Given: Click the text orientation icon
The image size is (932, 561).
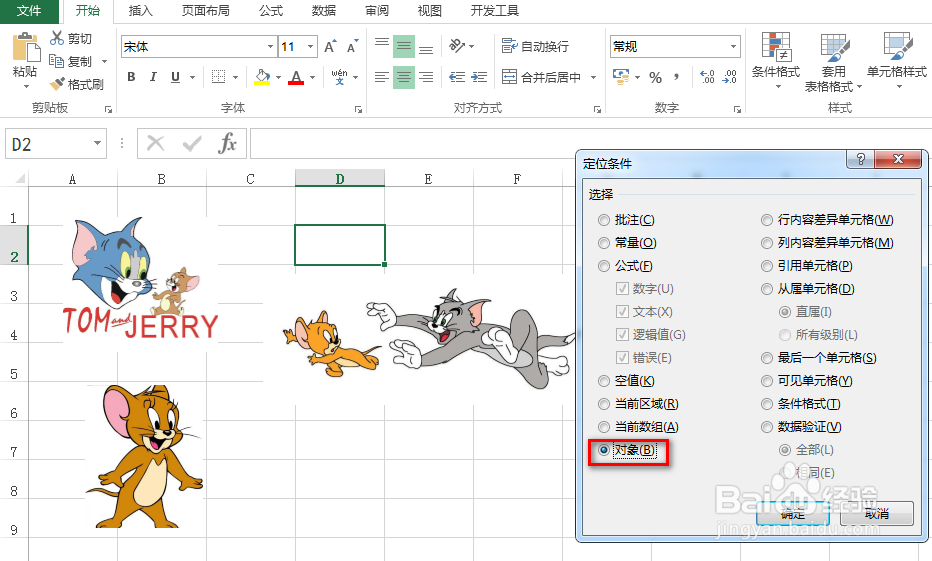Looking at the screenshot, I should (457, 45).
